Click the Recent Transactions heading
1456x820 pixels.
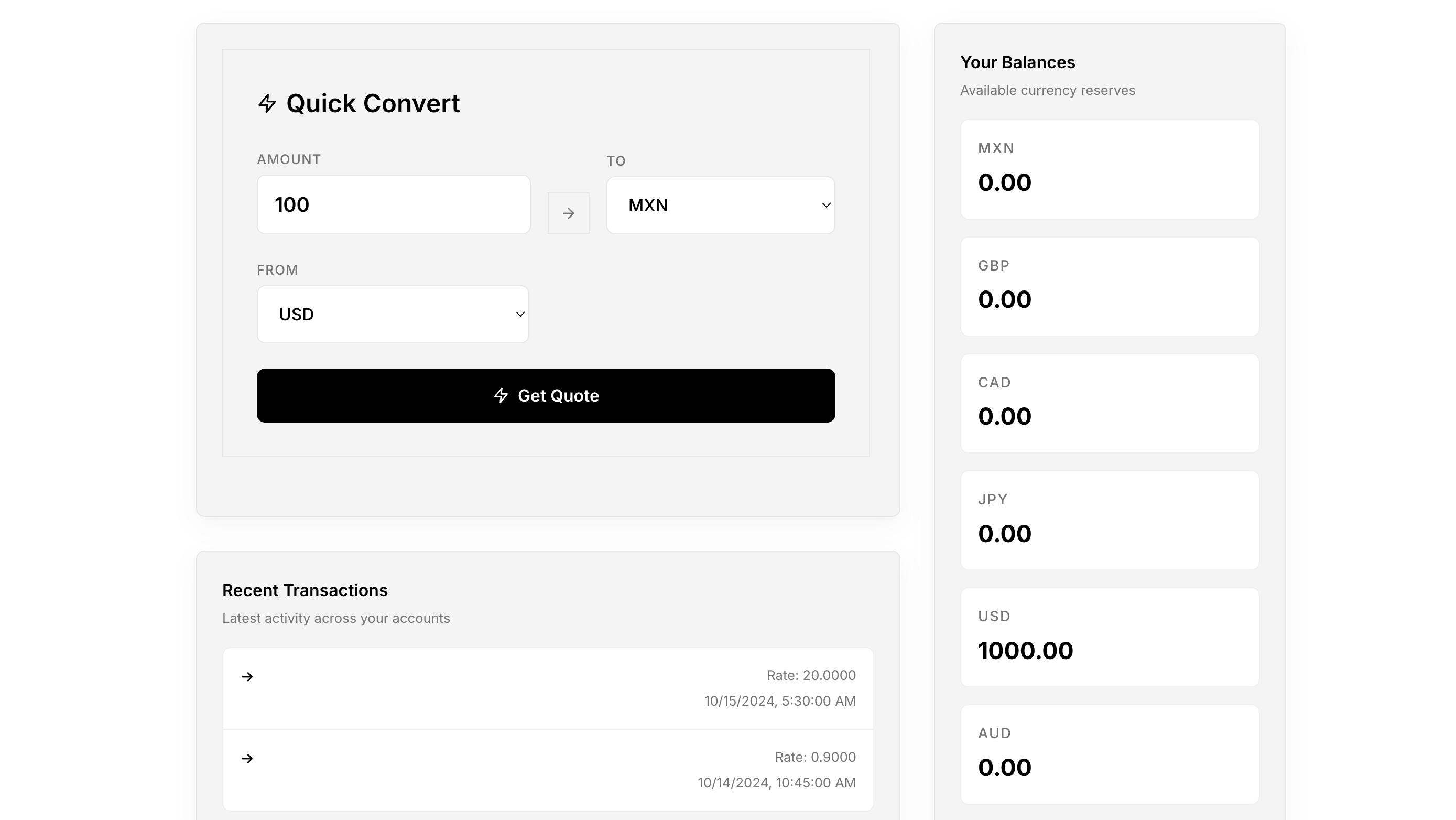pyautogui.click(x=305, y=590)
